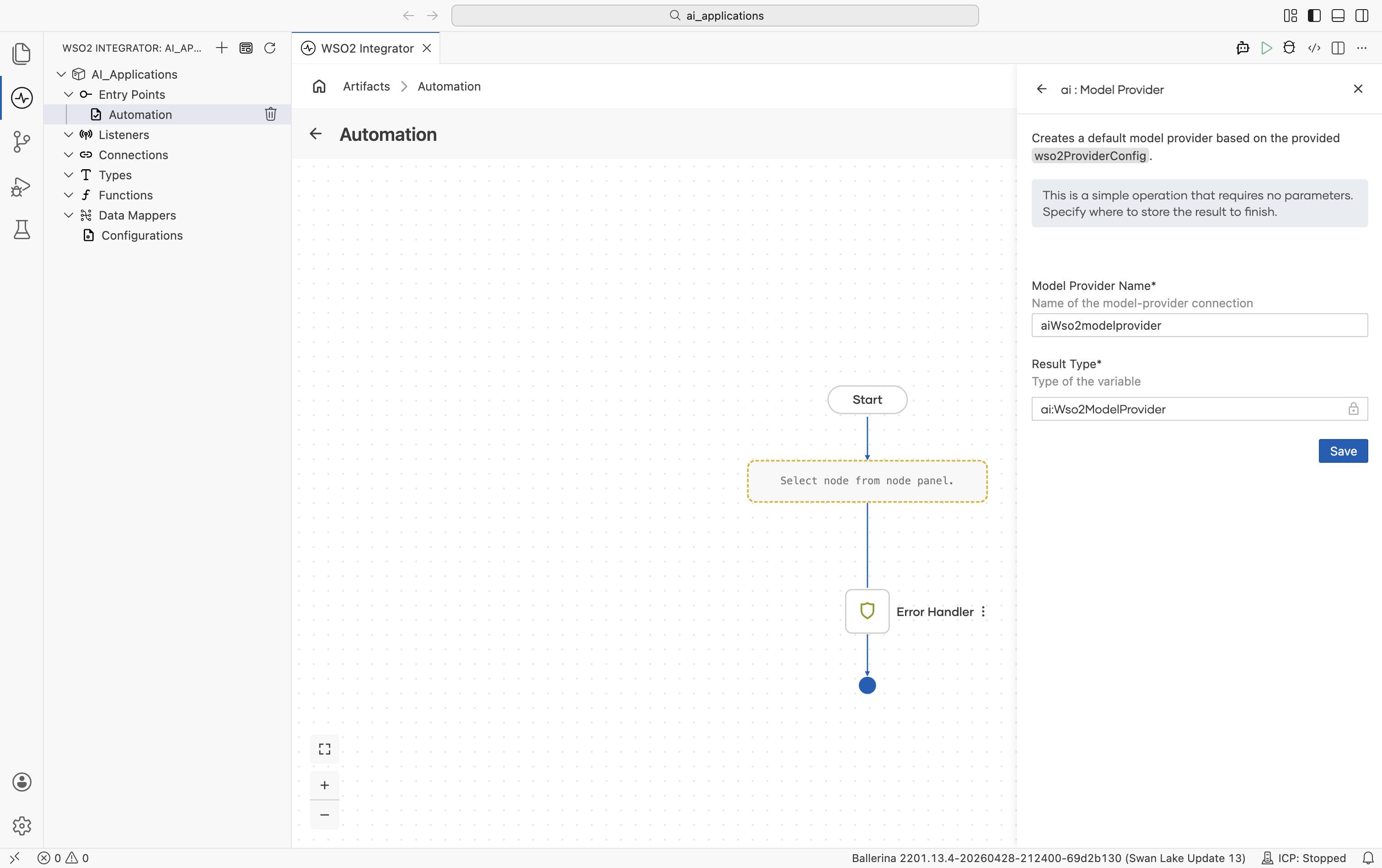This screenshot has width=1382, height=868.
Task: Return to previous step in Model Provider panel
Action: [1042, 89]
